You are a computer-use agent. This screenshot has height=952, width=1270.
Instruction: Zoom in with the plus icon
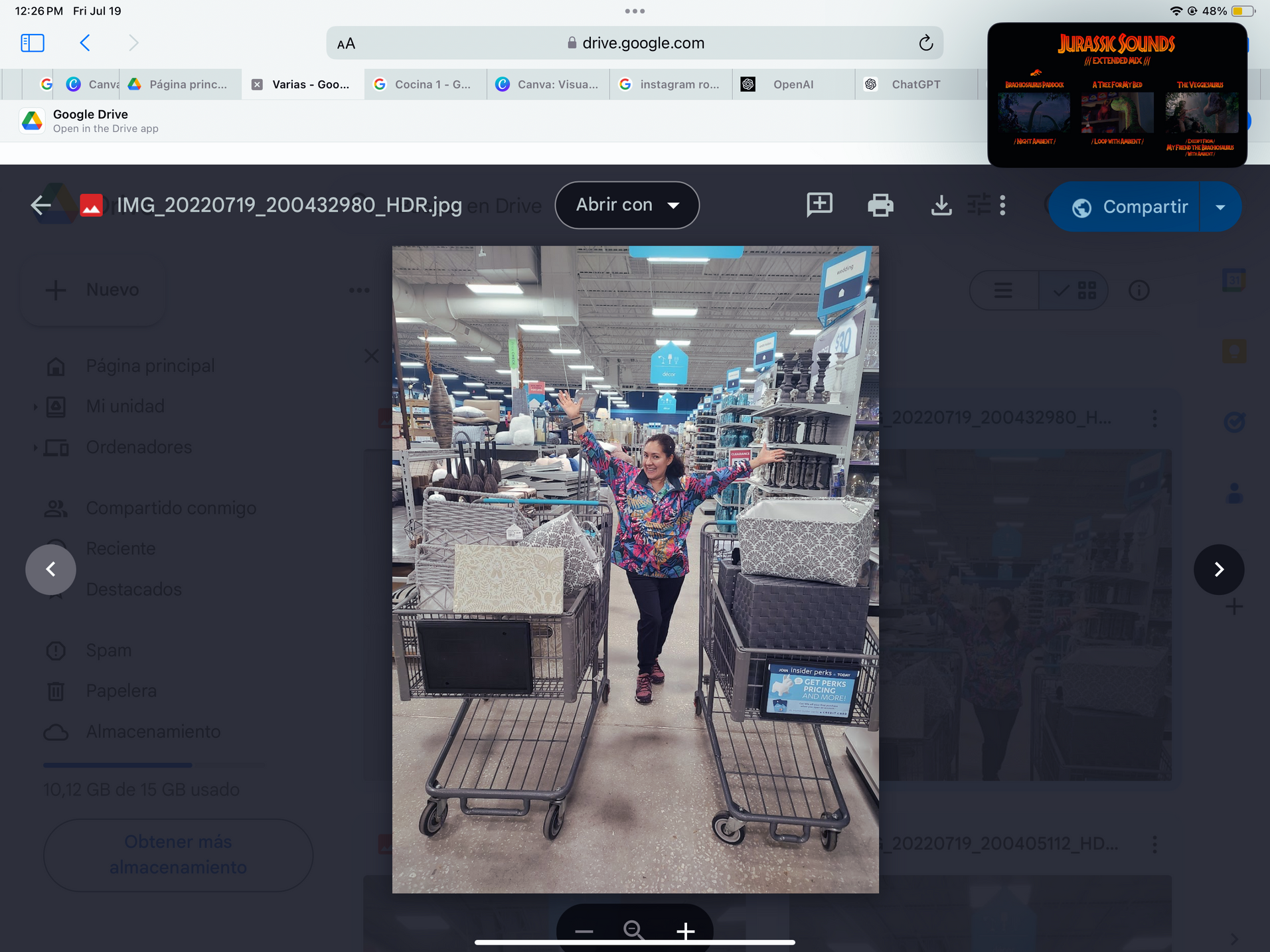point(685,931)
